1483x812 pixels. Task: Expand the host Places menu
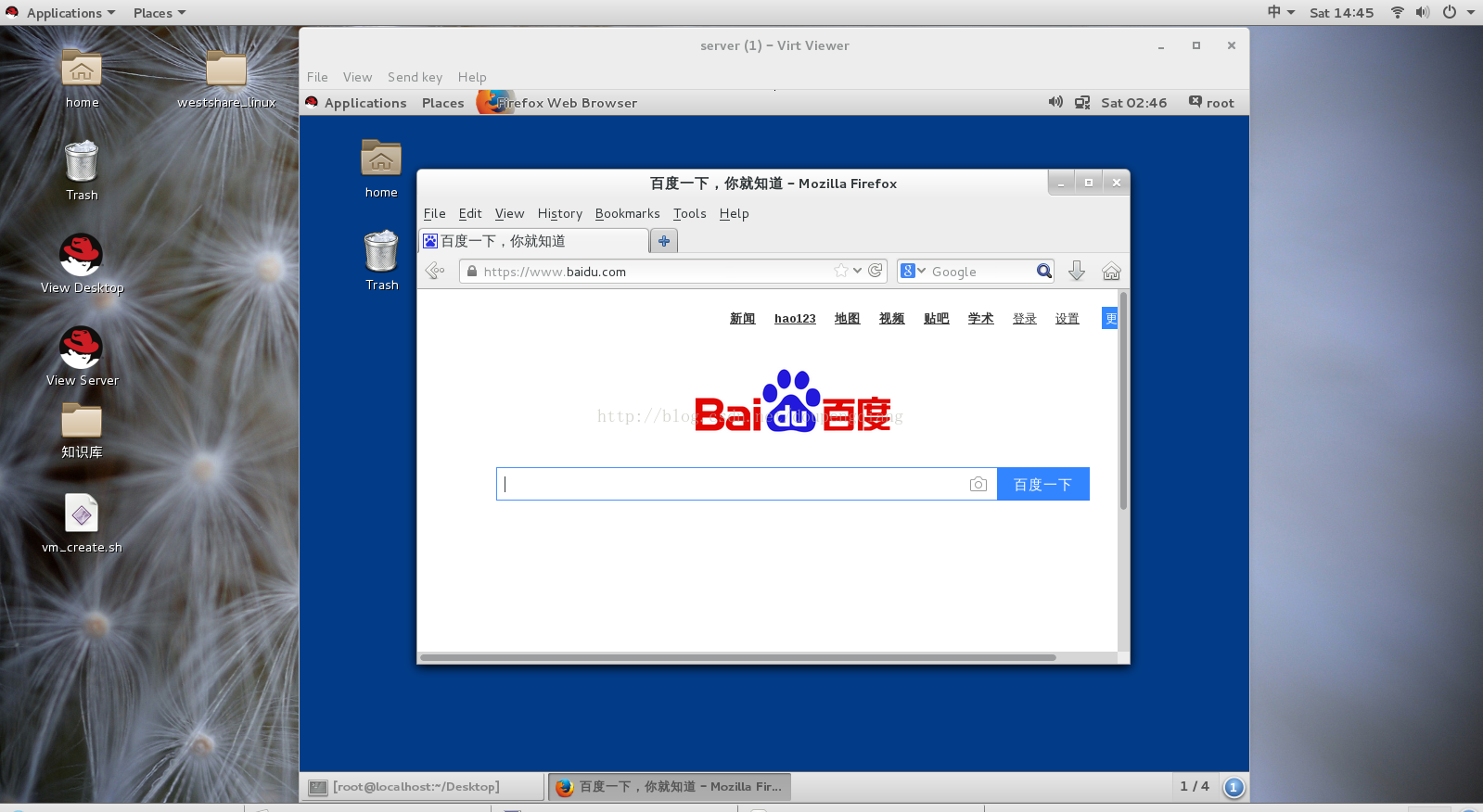click(x=160, y=13)
